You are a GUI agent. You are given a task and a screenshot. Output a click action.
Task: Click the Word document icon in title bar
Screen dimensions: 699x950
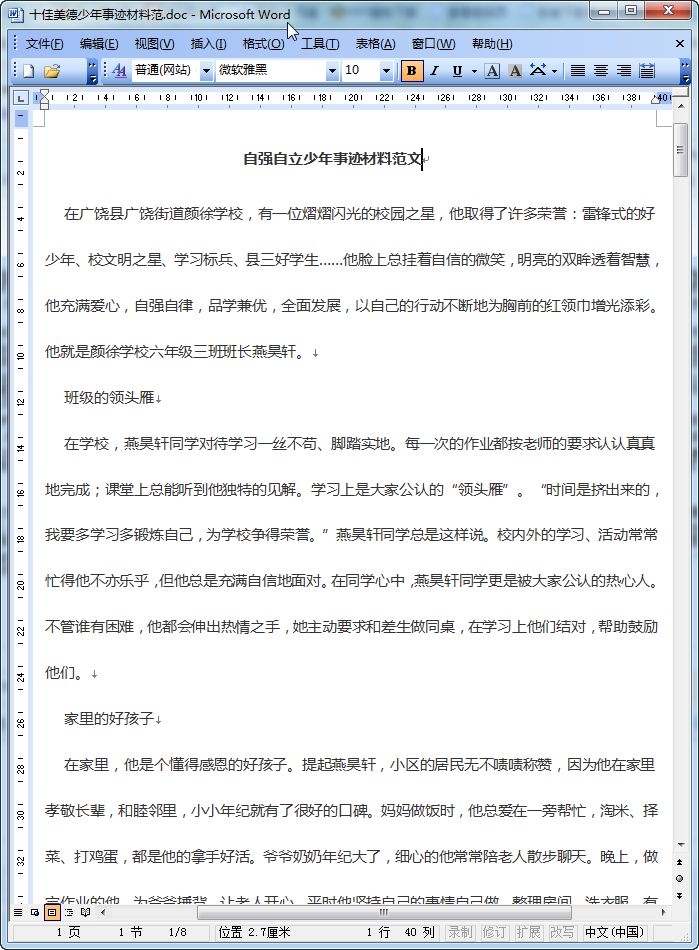coord(16,14)
